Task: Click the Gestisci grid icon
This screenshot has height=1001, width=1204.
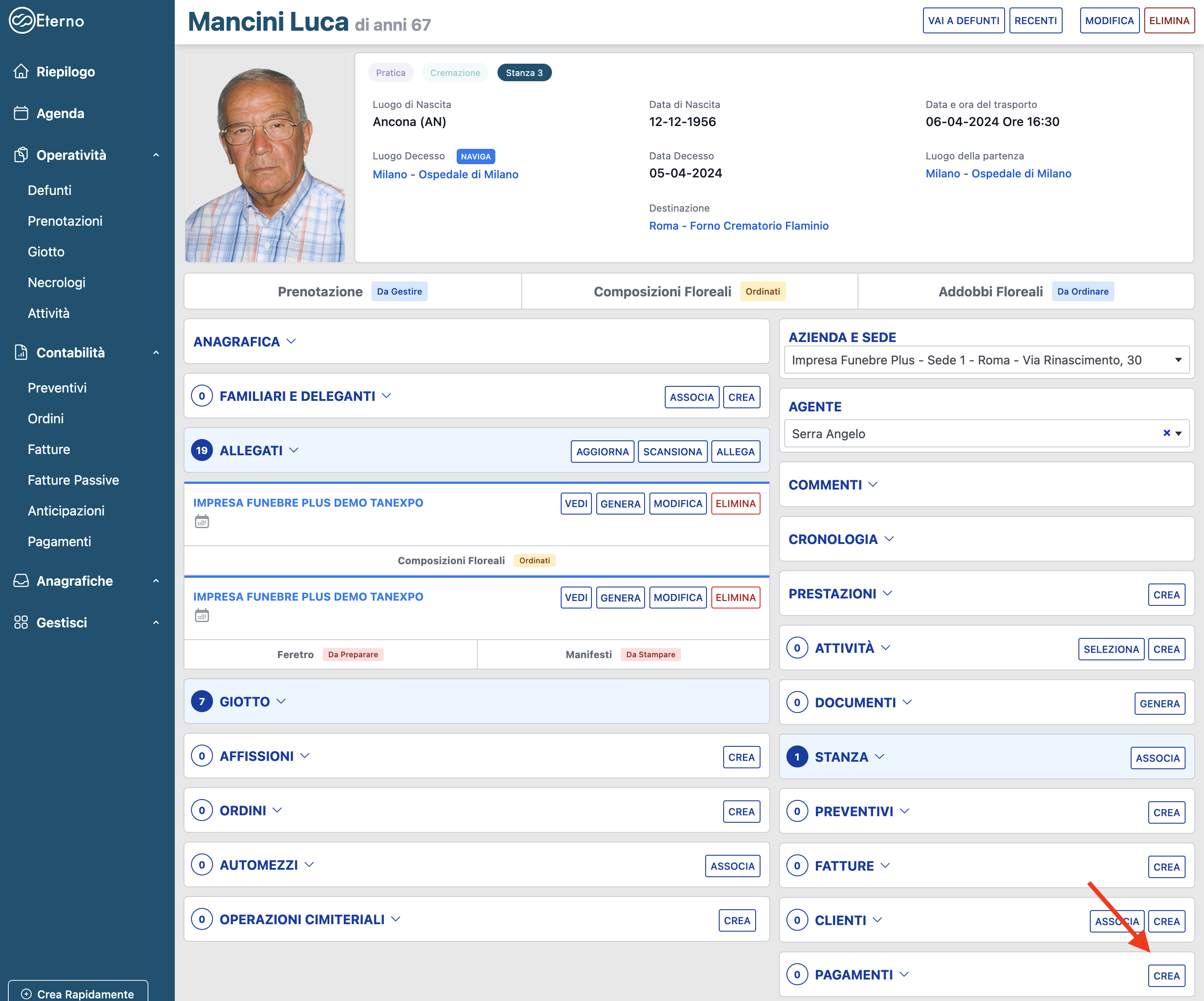Action: click(21, 623)
